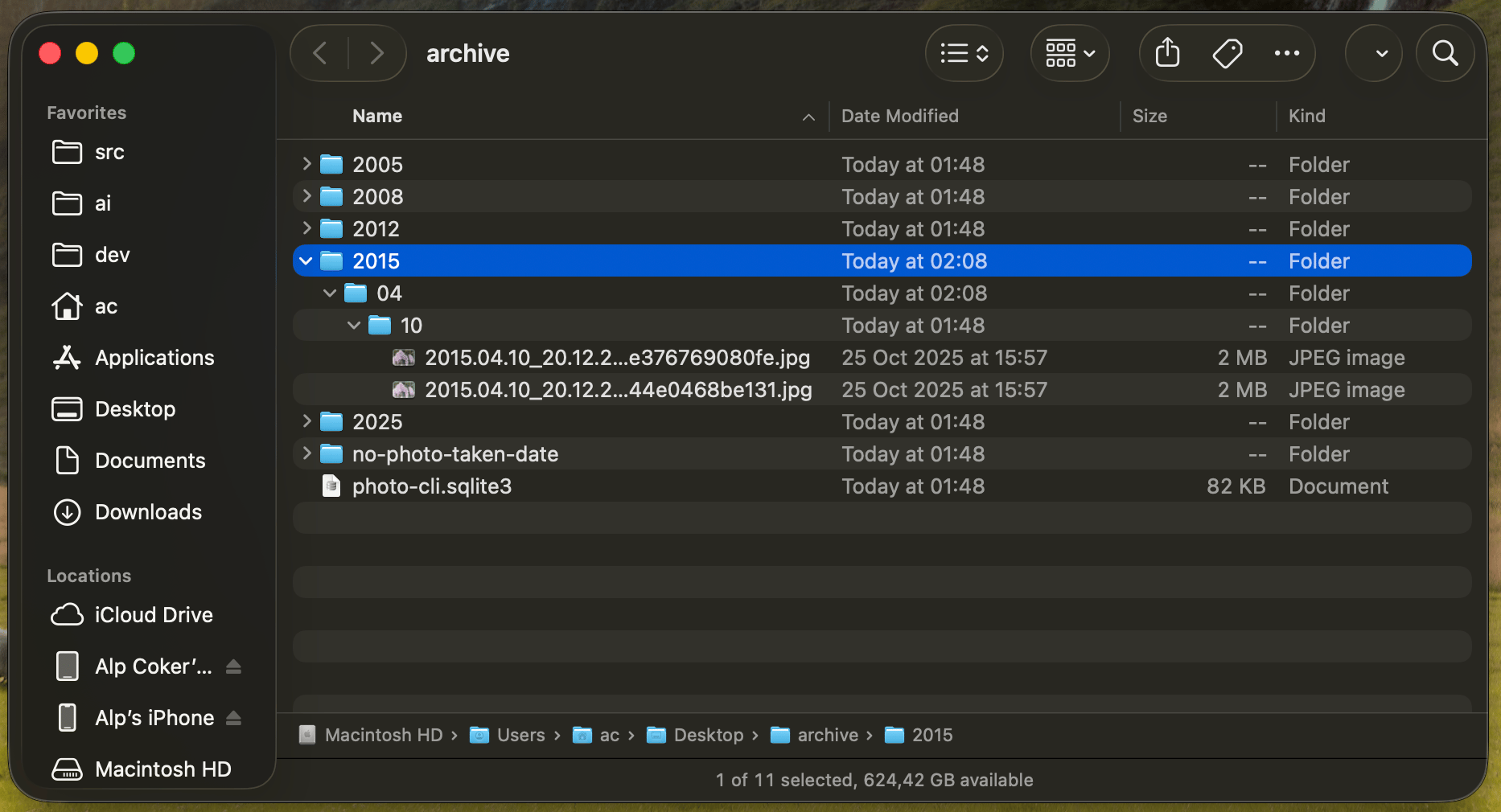Open the ellipsis Action menu
Viewport: 1501px width, 812px height.
point(1287,53)
